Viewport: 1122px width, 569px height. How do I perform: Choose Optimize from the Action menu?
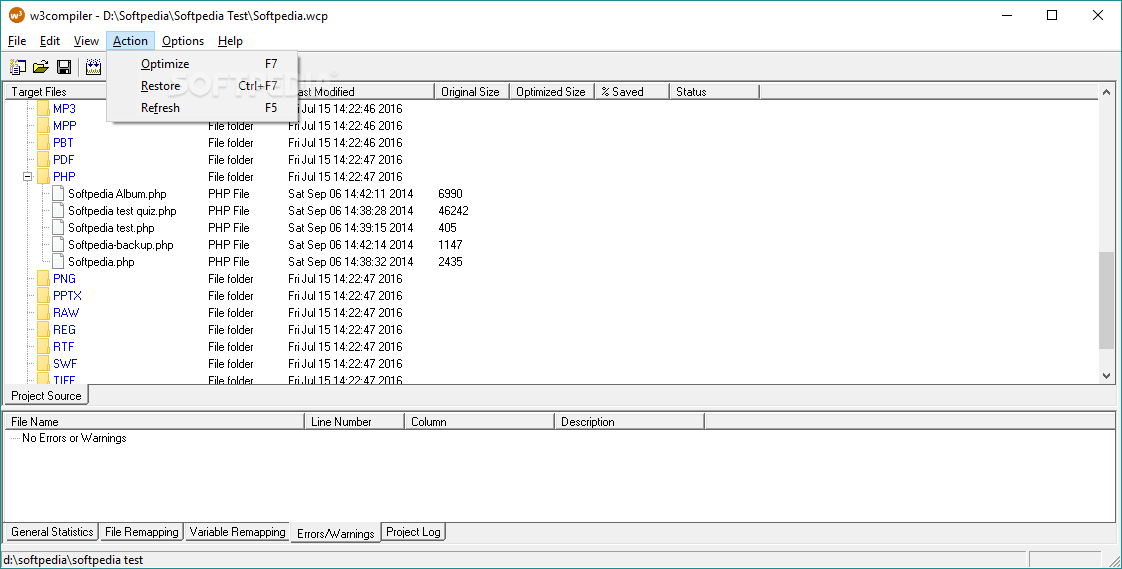pos(203,64)
